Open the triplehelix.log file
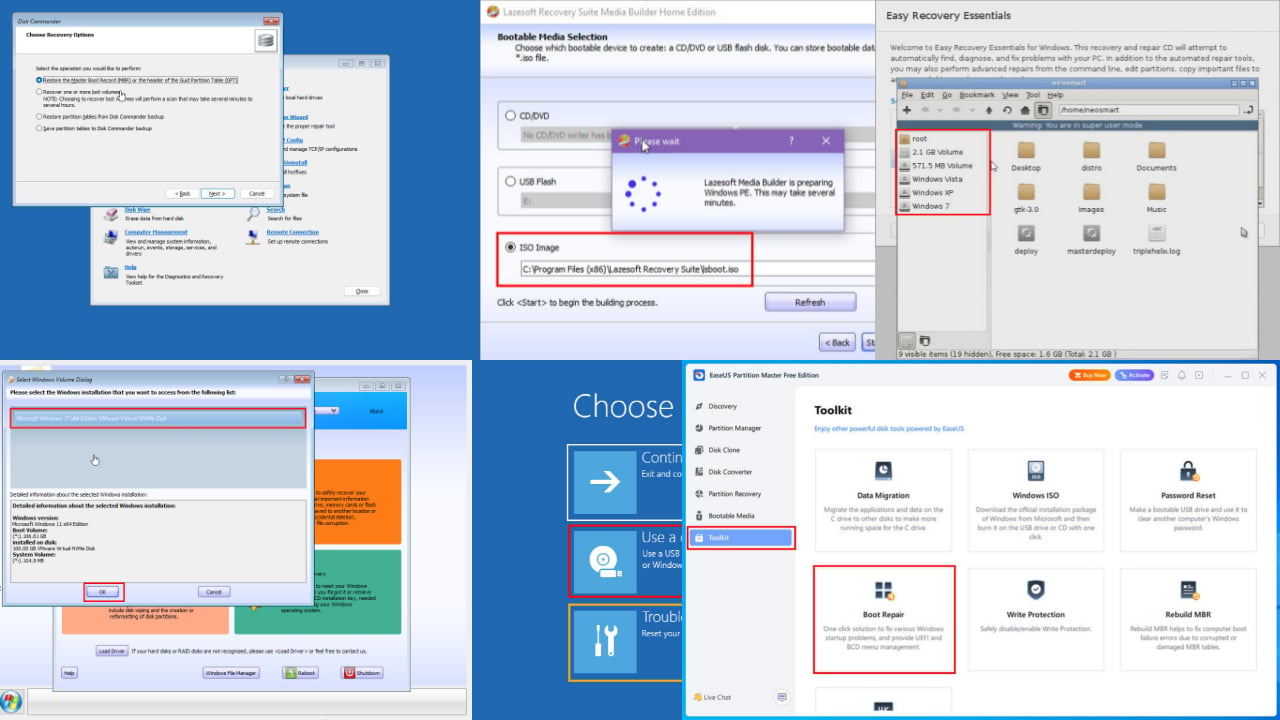 (x=1156, y=239)
